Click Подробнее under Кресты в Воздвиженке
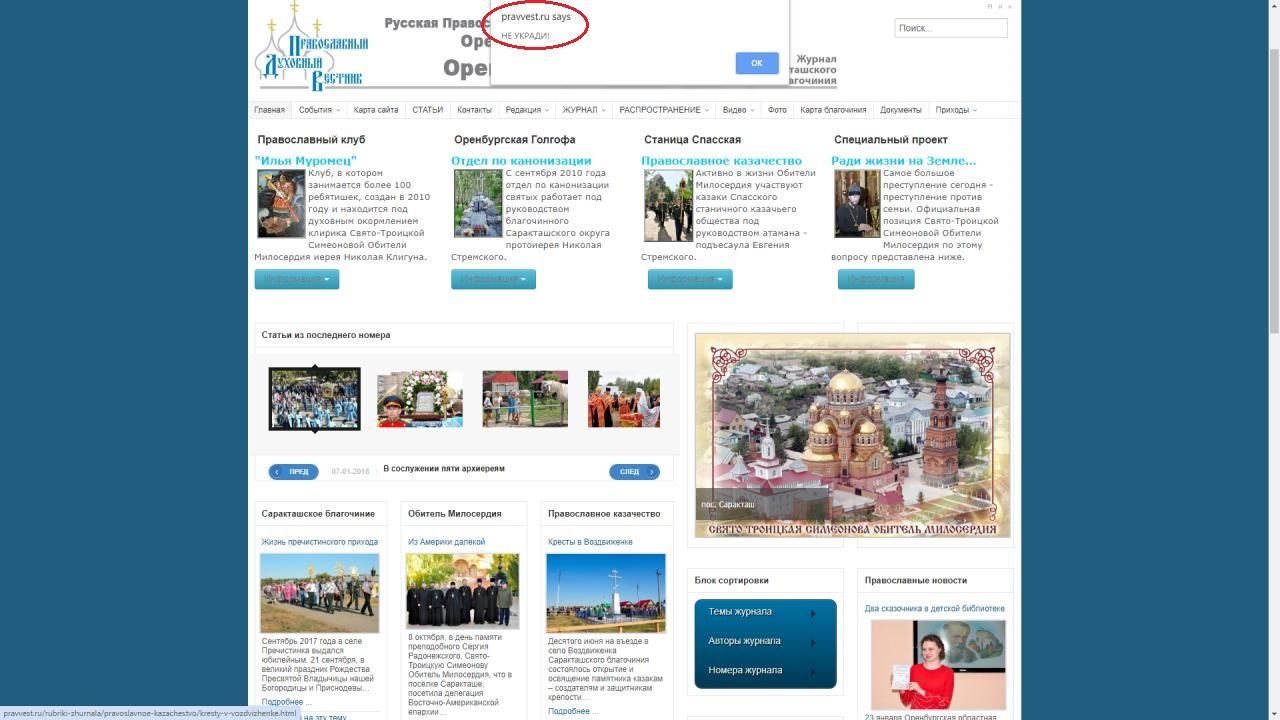This screenshot has width=1280, height=720. [x=573, y=711]
